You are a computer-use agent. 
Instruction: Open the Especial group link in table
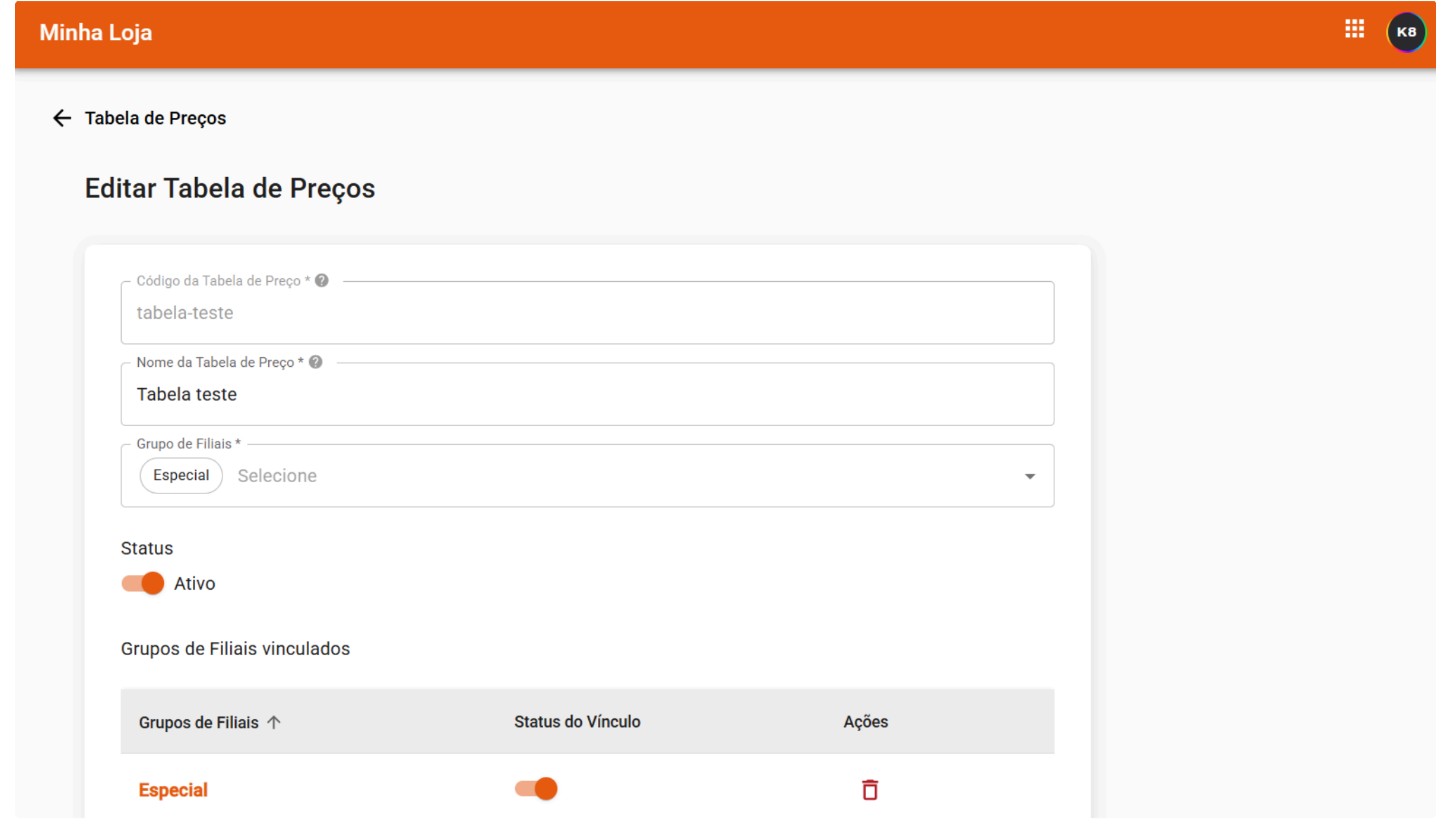pos(173,790)
